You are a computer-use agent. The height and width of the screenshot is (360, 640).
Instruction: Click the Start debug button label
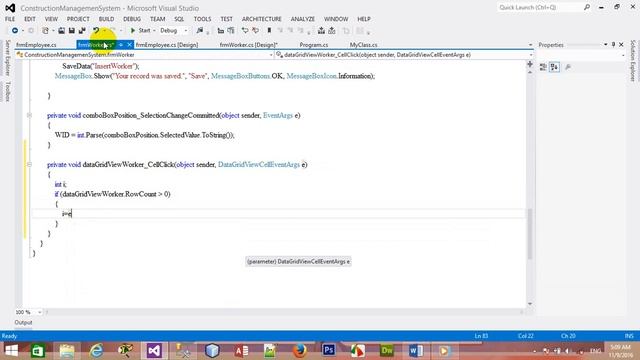click(x=144, y=31)
